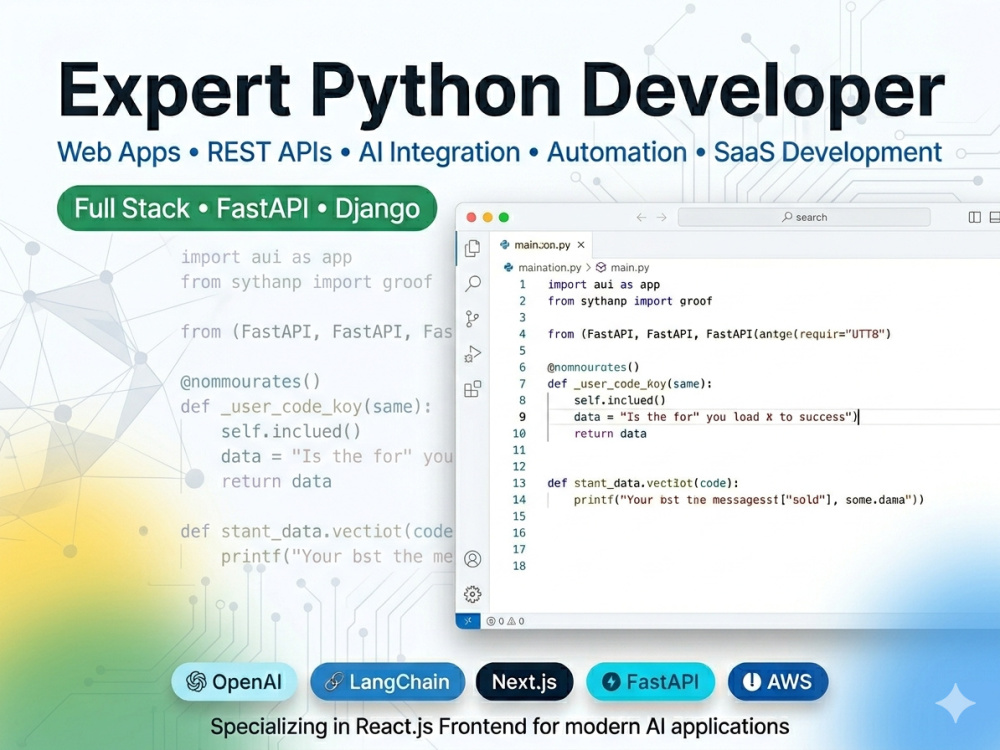1000x750 pixels.
Task: Toggle the sidebar layout icon in title bar
Action: click(x=974, y=217)
